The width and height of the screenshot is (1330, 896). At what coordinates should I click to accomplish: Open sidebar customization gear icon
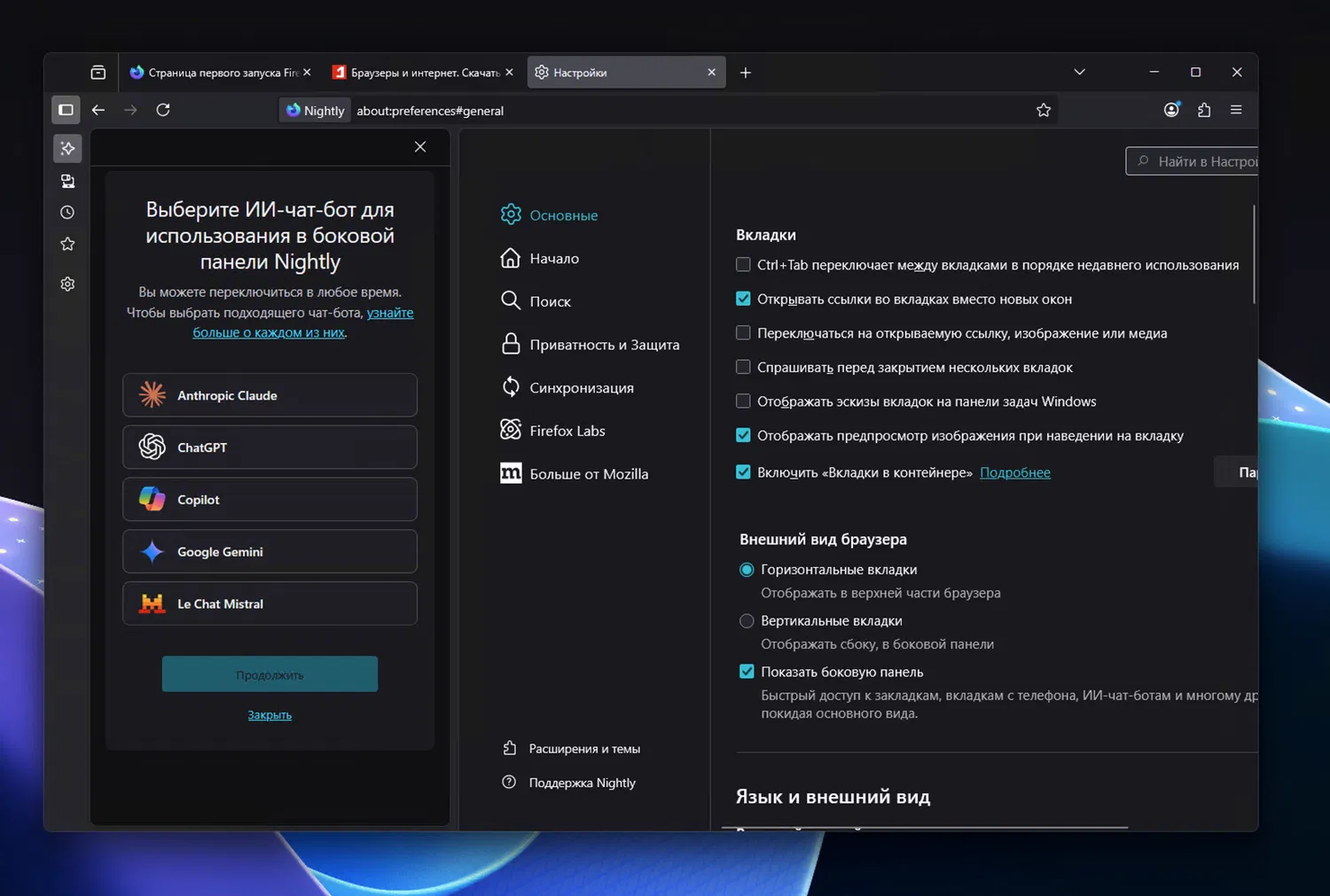click(67, 284)
